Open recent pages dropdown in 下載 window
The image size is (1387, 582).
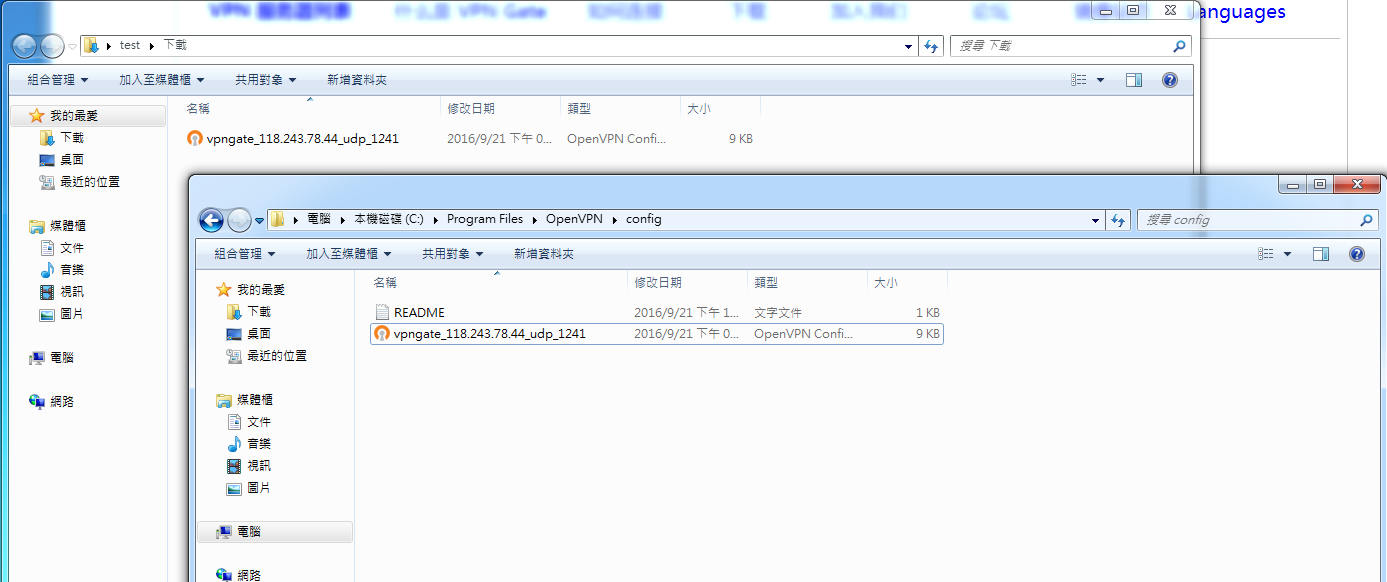(x=72, y=46)
